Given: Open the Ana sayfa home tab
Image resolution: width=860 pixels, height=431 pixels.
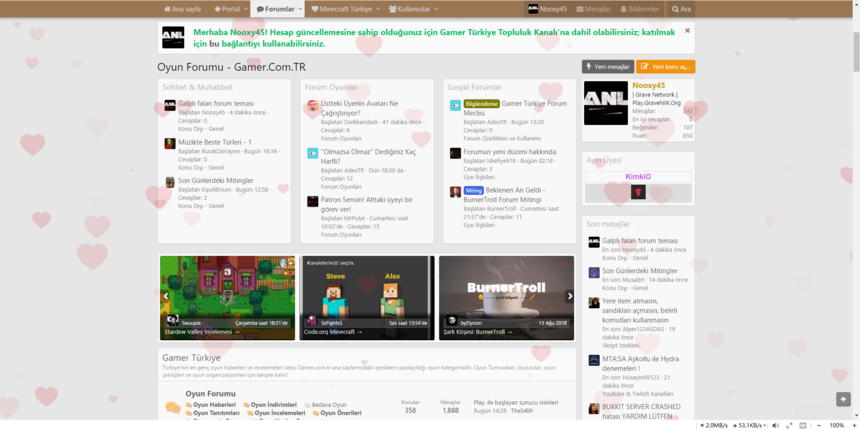Looking at the screenshot, I should pyautogui.click(x=182, y=9).
